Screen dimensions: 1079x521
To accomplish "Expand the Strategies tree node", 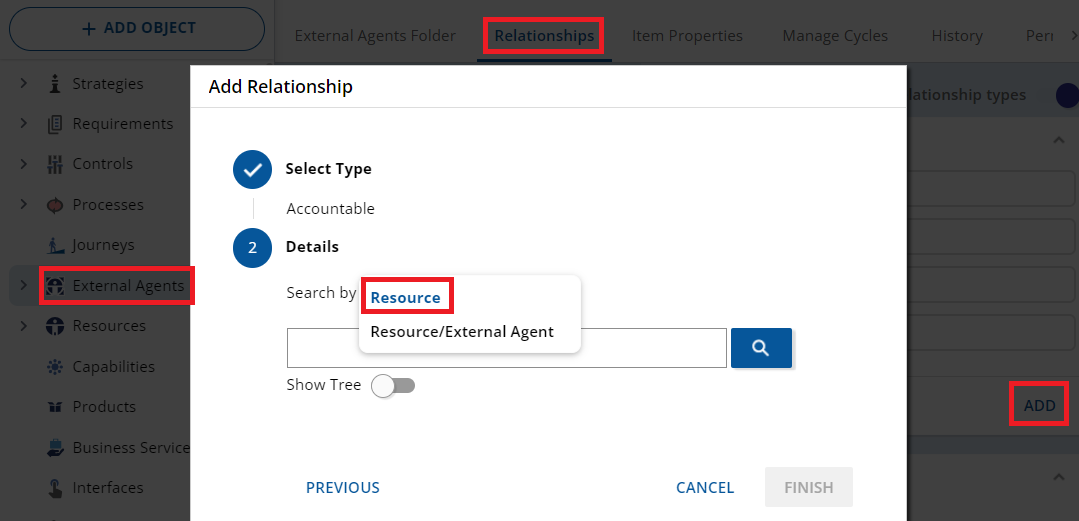I will [23, 84].
